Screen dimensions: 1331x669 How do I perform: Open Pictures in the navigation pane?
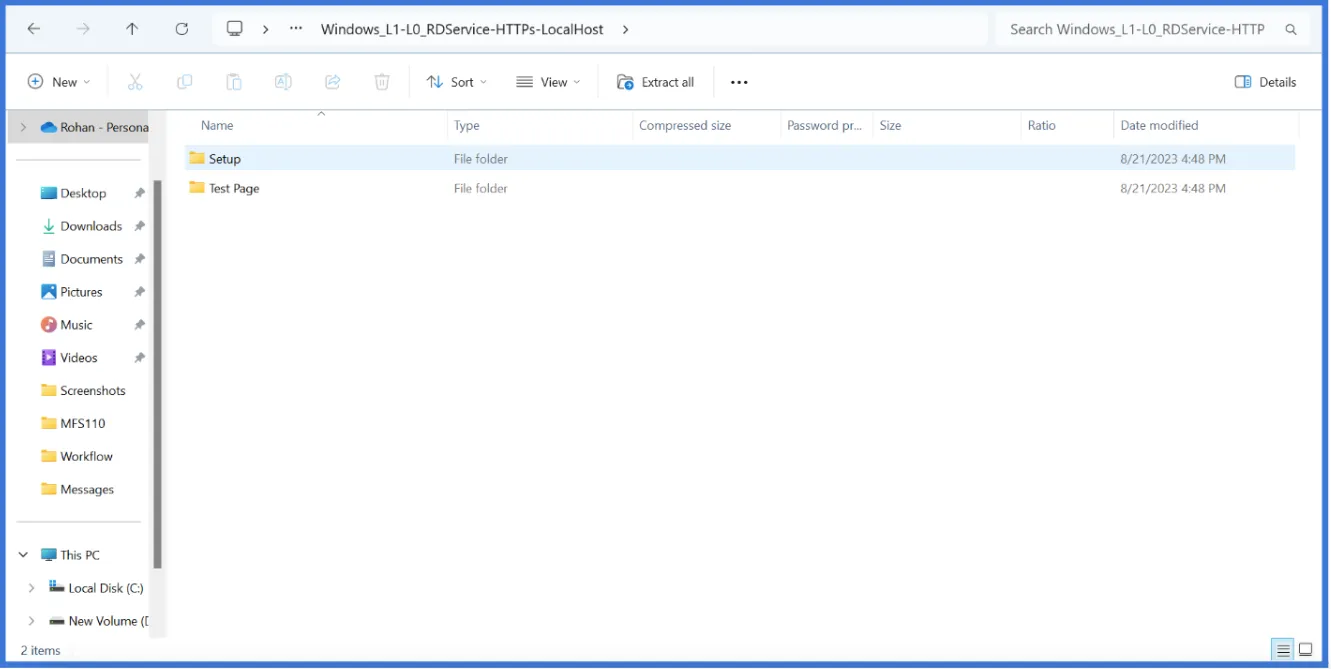click(81, 292)
